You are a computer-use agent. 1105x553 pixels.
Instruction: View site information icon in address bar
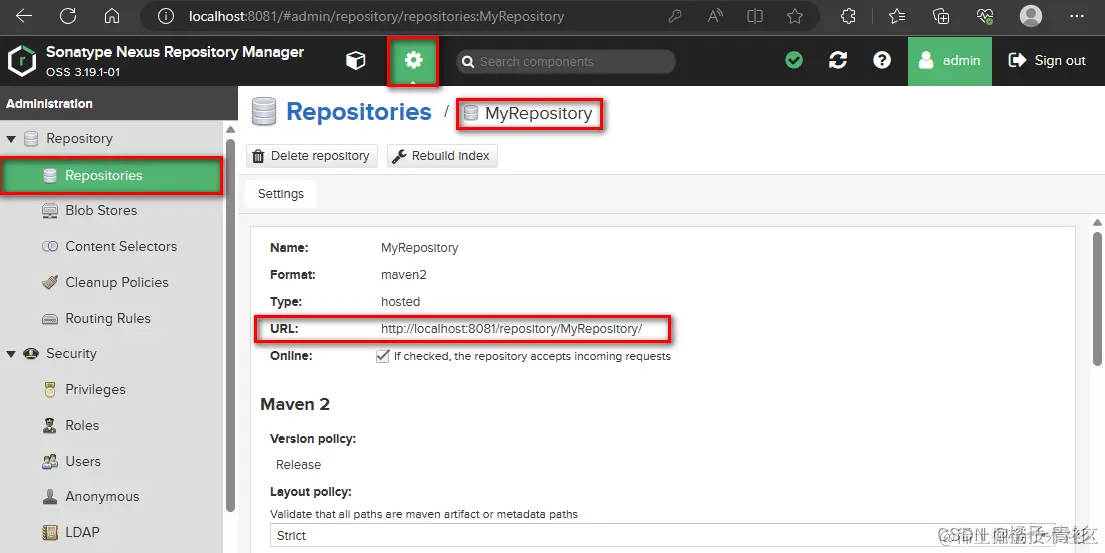[x=166, y=16]
